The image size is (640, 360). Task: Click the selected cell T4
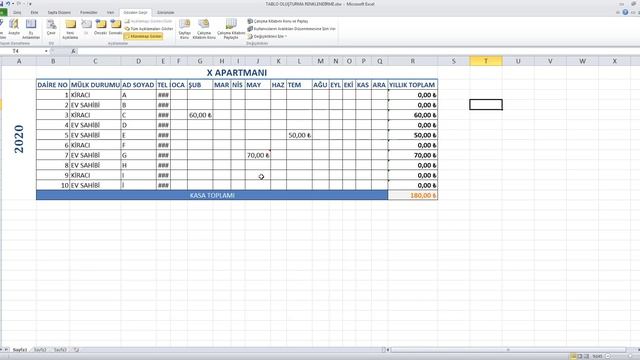point(486,105)
